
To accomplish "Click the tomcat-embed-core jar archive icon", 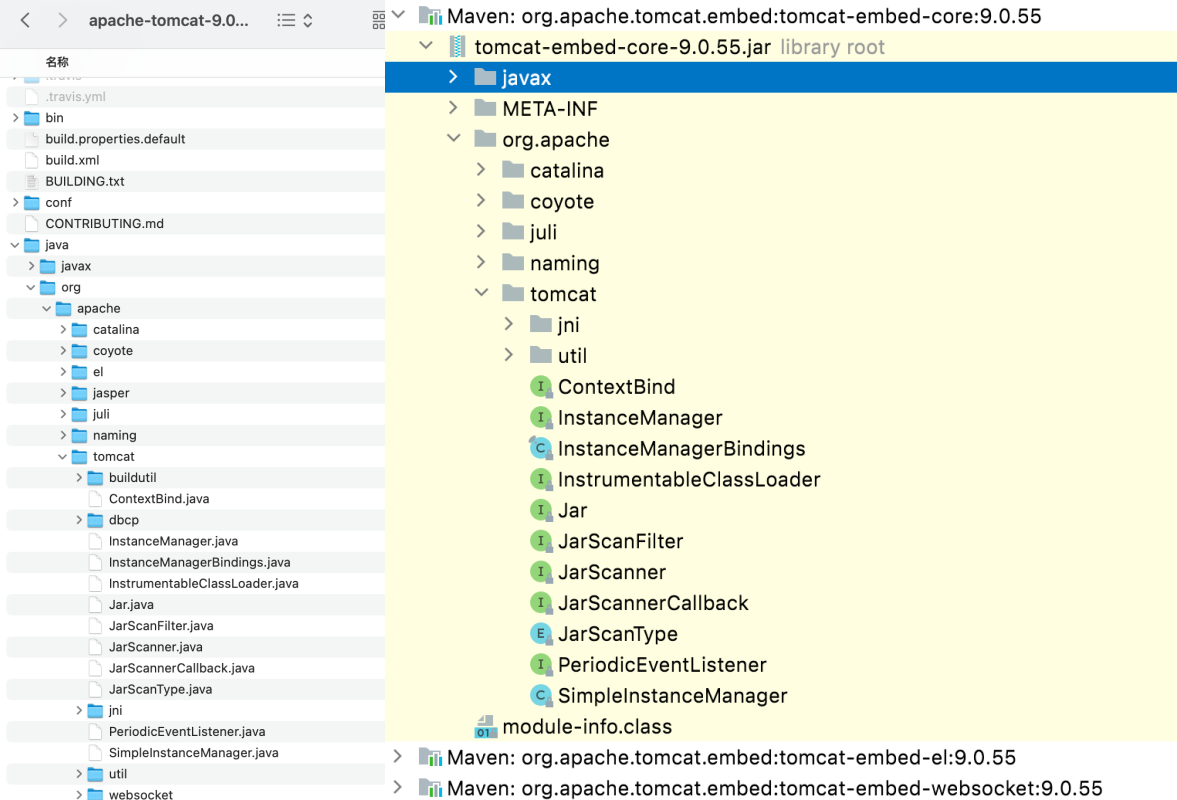I will tap(458, 47).
